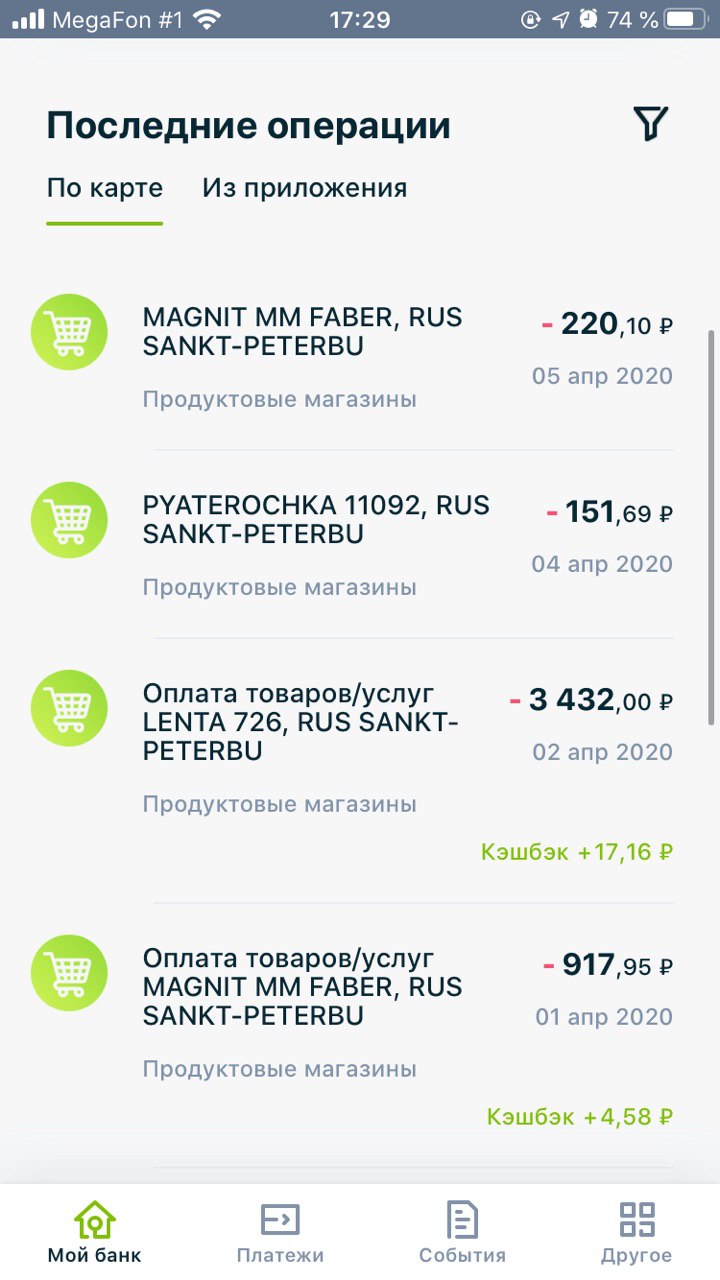
Task: Open the MAGNIT MM FABER 220,10 ₽ transaction
Action: click(x=360, y=356)
